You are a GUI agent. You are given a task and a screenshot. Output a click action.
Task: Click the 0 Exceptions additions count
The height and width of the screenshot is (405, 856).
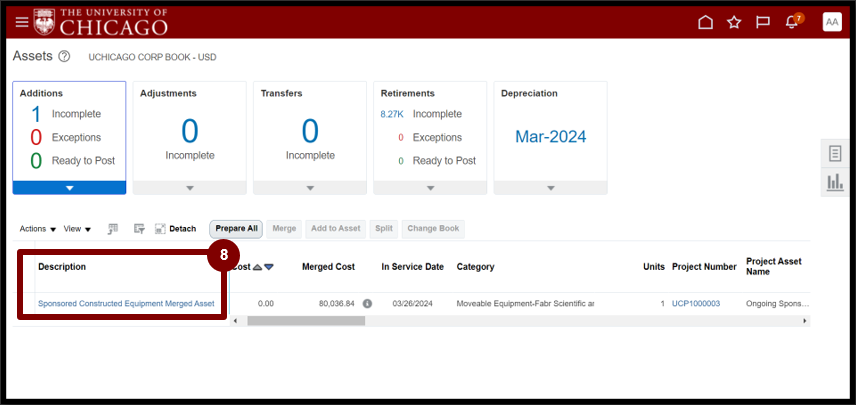36,138
